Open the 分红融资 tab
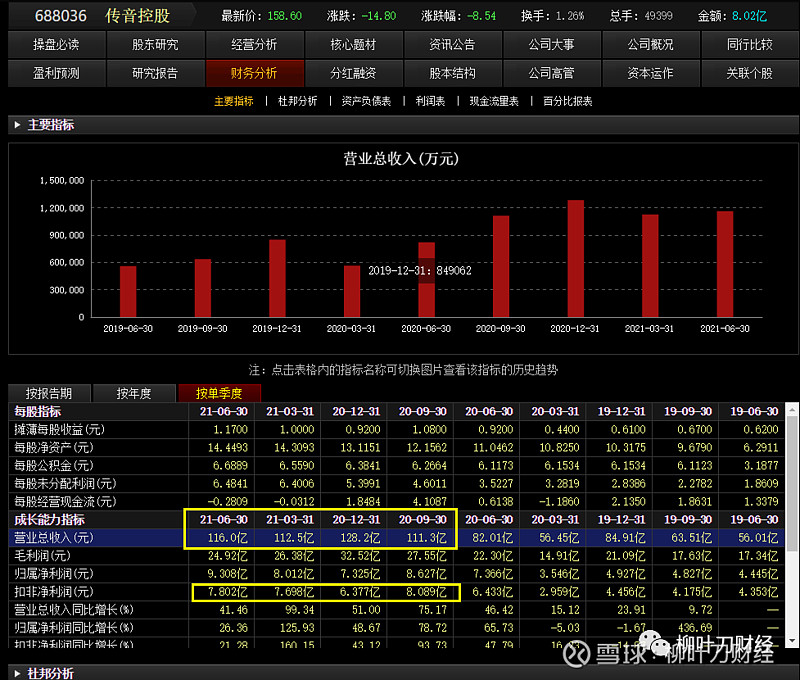Screen dimensions: 800x680 click(354, 73)
